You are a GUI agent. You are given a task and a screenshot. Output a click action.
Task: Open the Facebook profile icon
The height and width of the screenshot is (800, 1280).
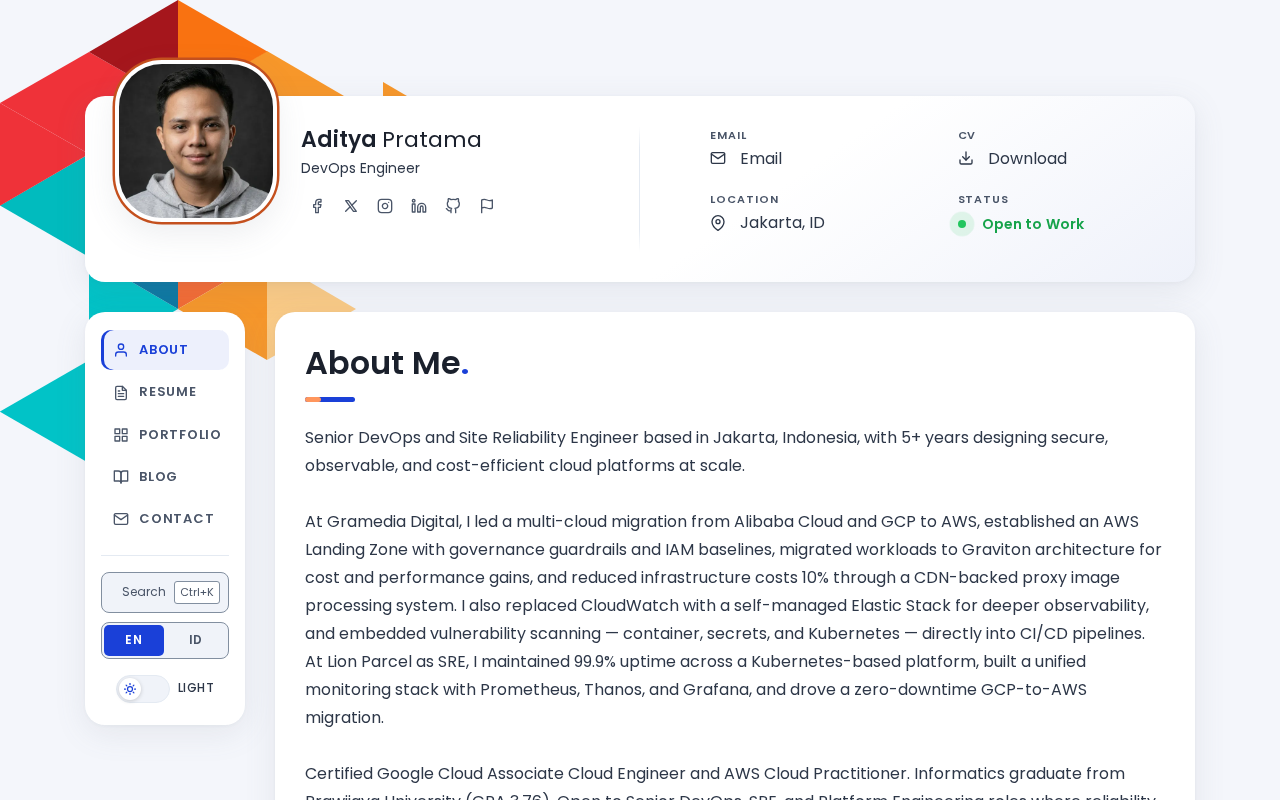[x=317, y=206]
